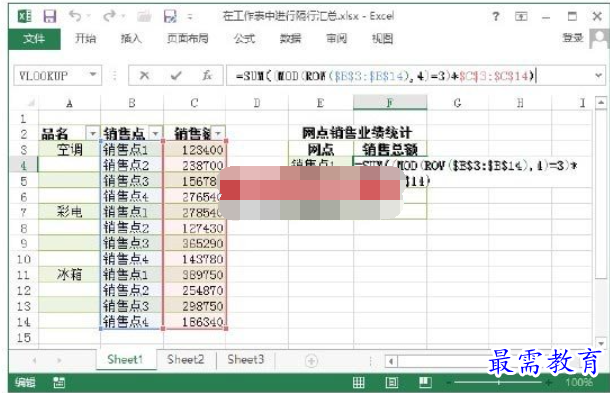Viewport: 610px width, 393px height.
Task: Click the user account avatar icon
Action: pos(599,39)
